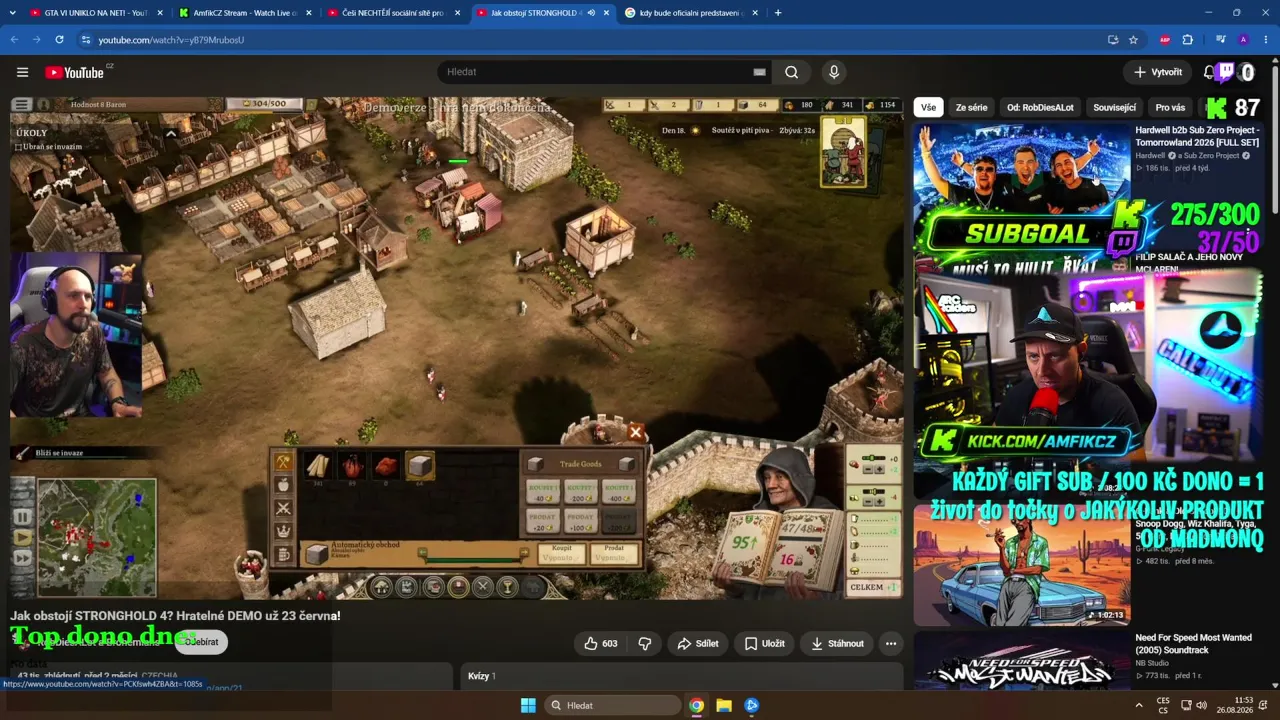Select the Související filter chip
Screen dimensions: 1280x720
point(1114,107)
